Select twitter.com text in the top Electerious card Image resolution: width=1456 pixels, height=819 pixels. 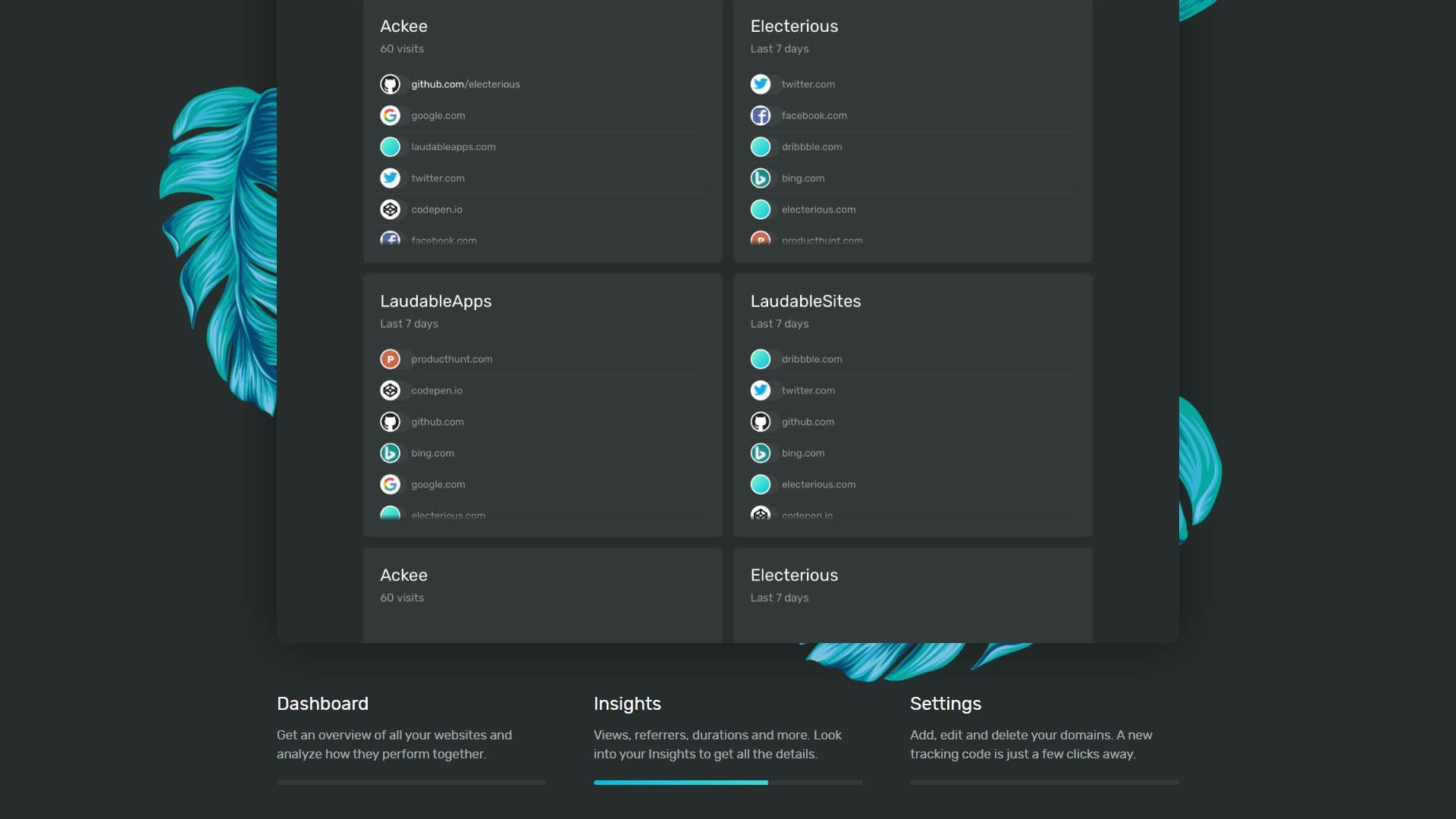pos(808,84)
